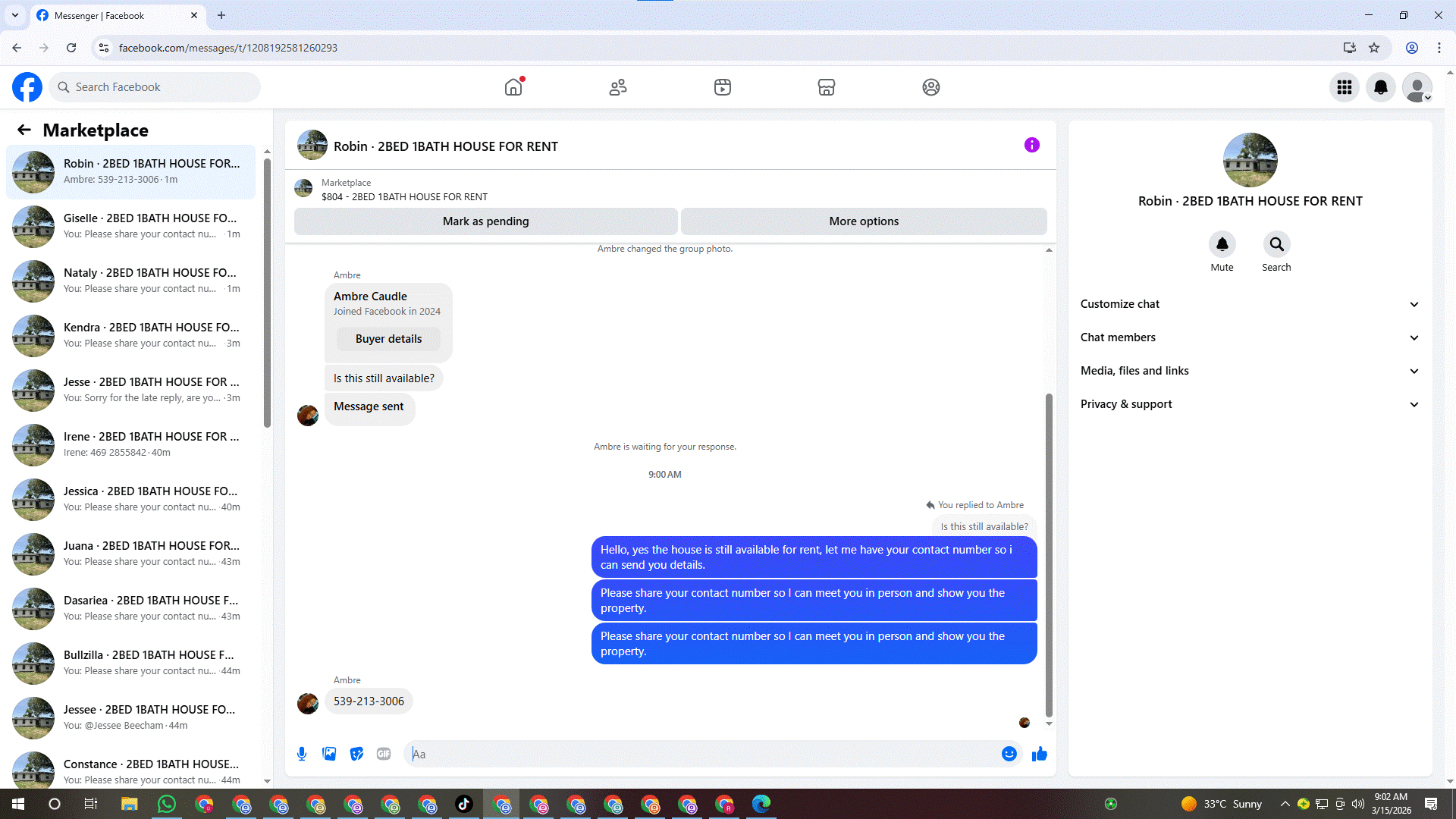Expand Chat members section
This screenshot has height=819, width=1456.
pyautogui.click(x=1250, y=337)
